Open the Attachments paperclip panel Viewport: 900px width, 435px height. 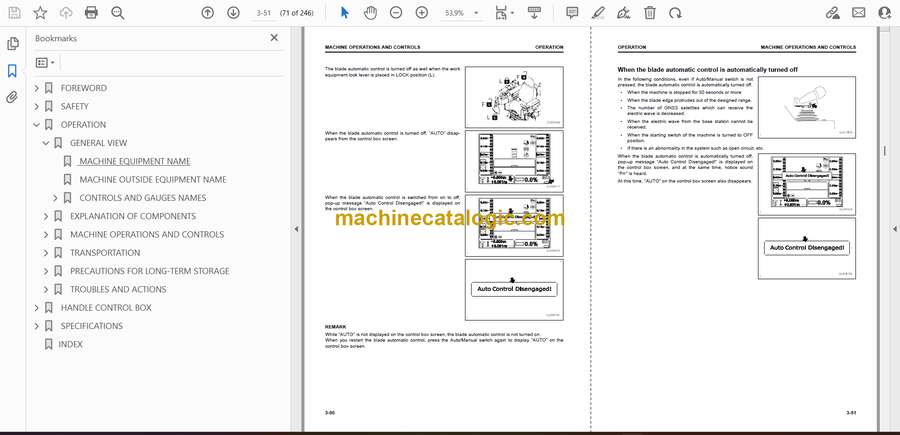(x=13, y=97)
